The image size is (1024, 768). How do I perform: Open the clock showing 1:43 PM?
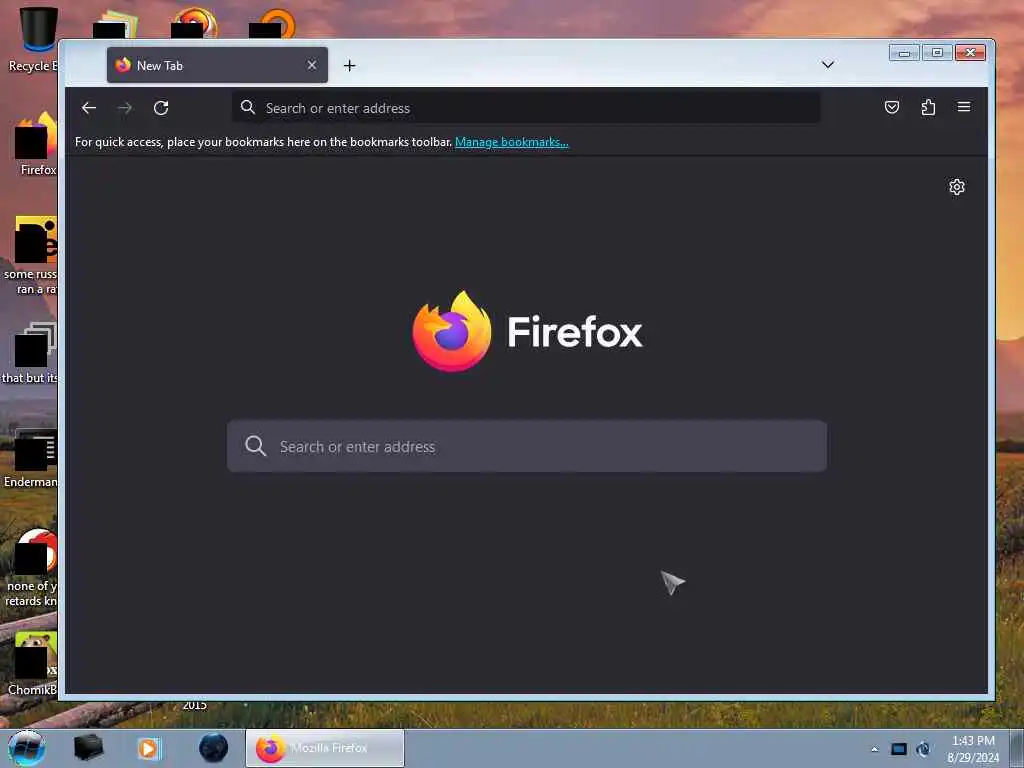(973, 749)
